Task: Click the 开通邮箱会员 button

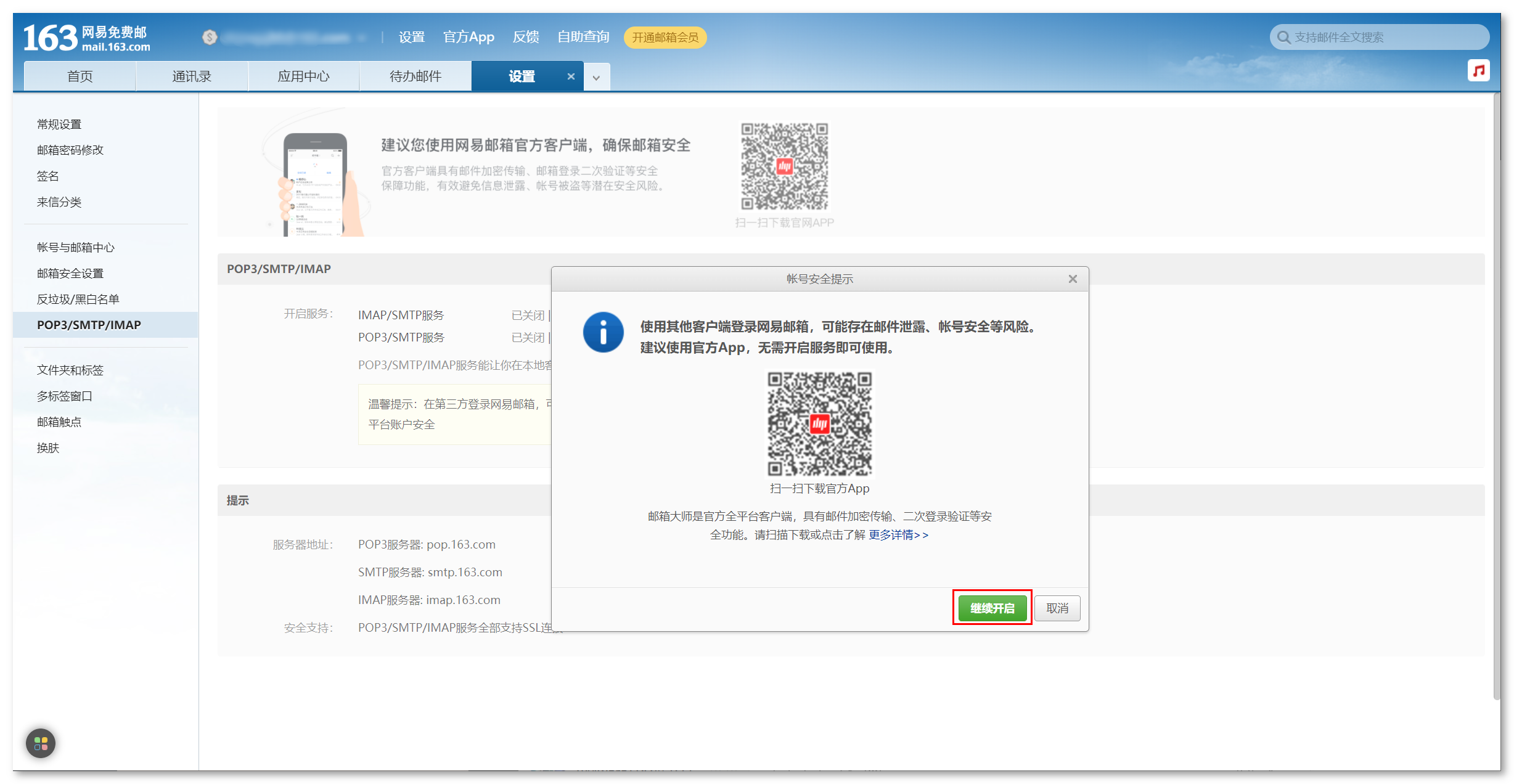Action: pos(665,38)
